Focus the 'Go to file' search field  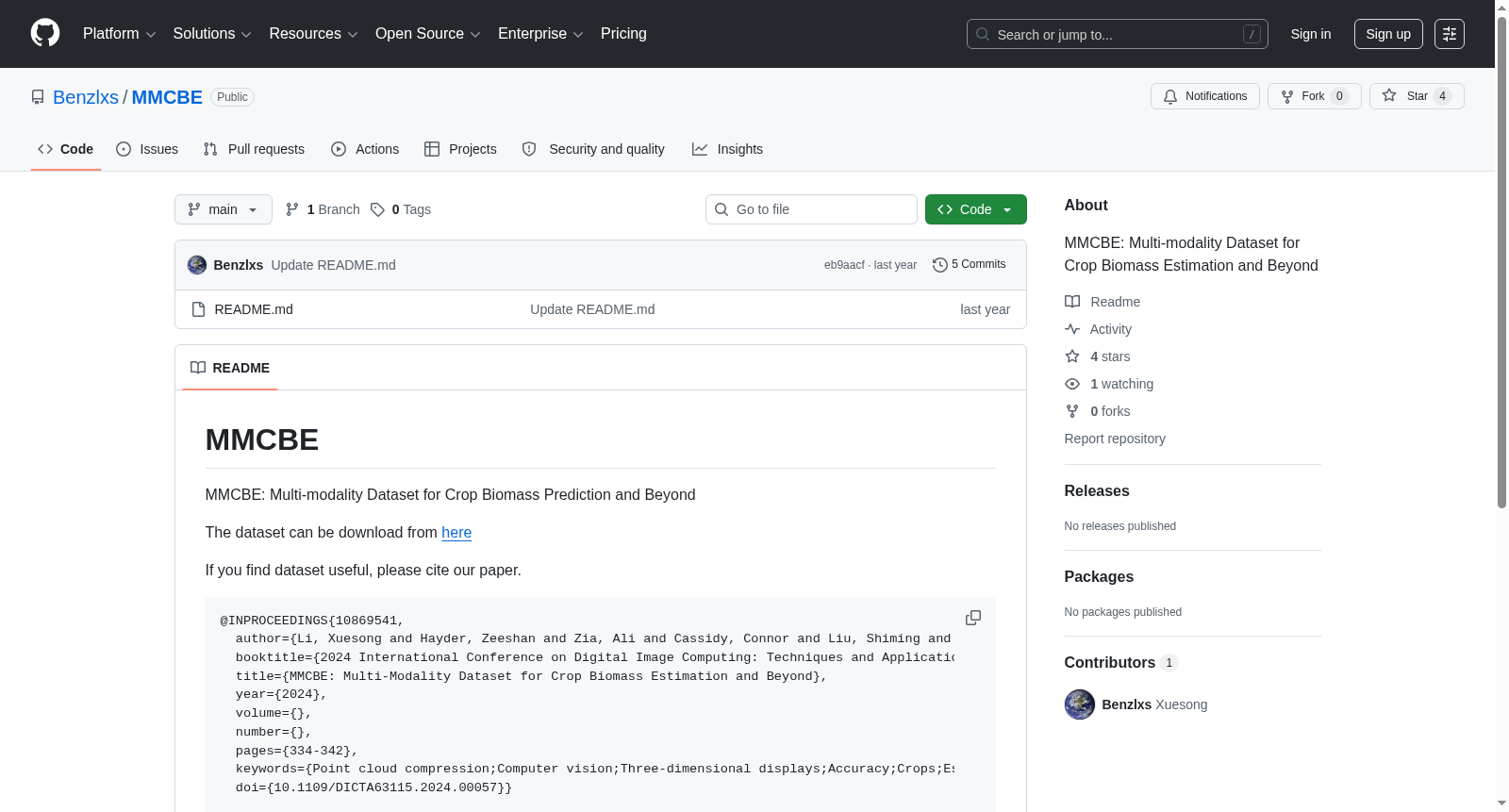coord(811,209)
